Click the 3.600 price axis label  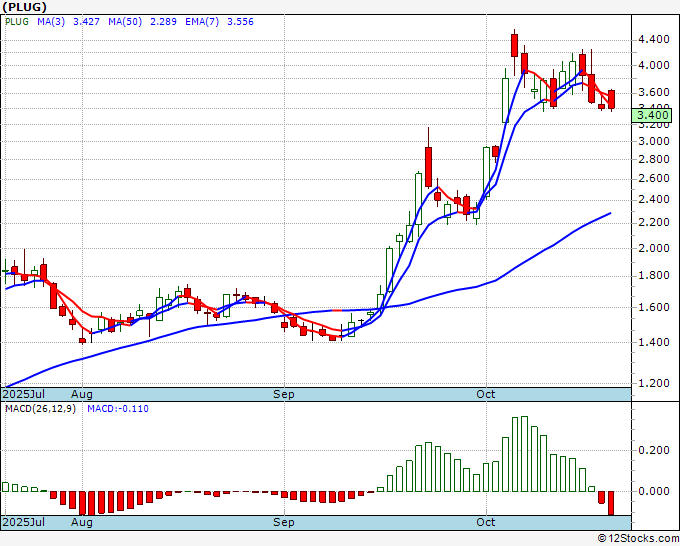(654, 92)
